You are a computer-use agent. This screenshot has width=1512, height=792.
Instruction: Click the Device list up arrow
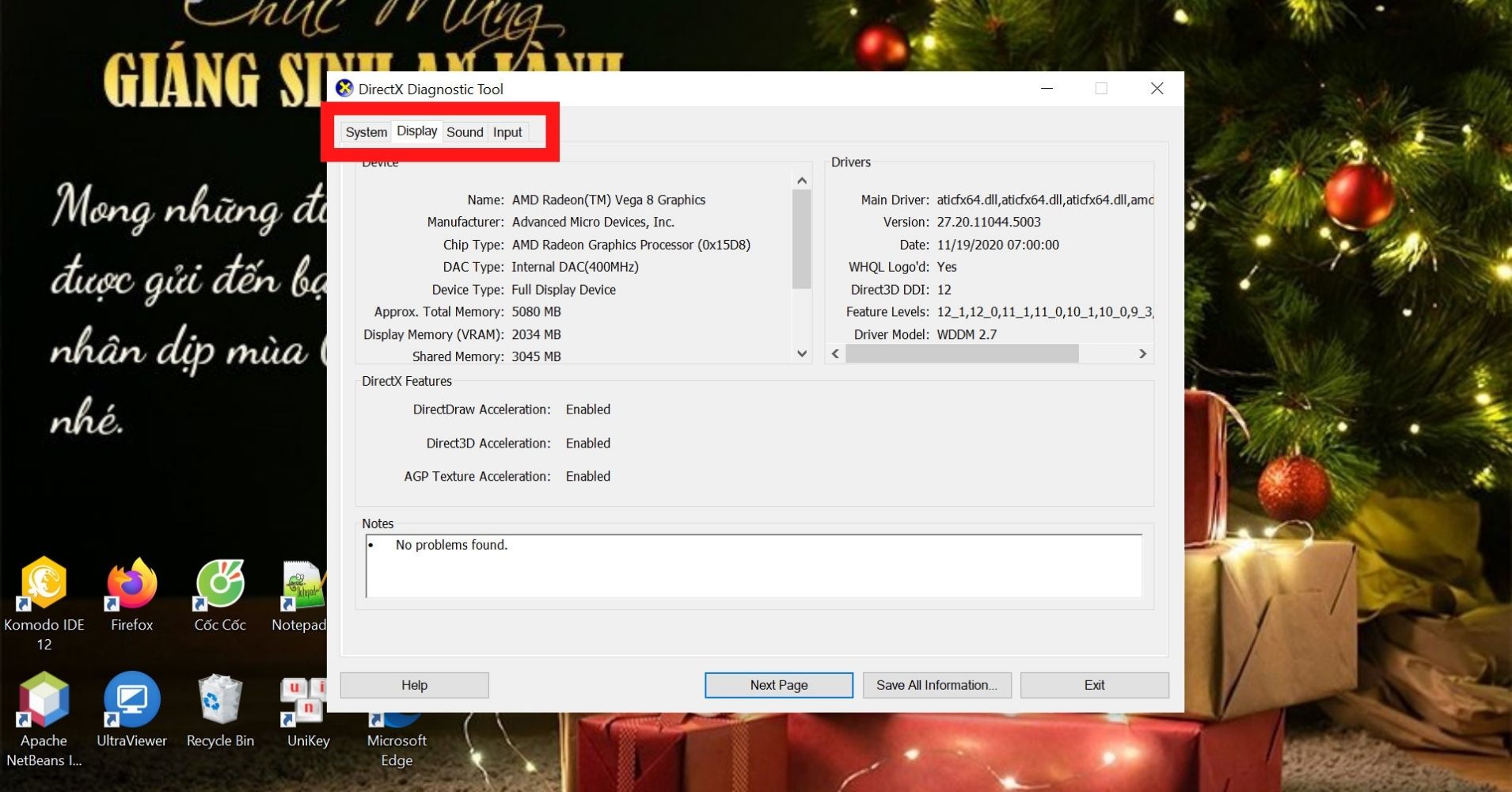(x=802, y=181)
